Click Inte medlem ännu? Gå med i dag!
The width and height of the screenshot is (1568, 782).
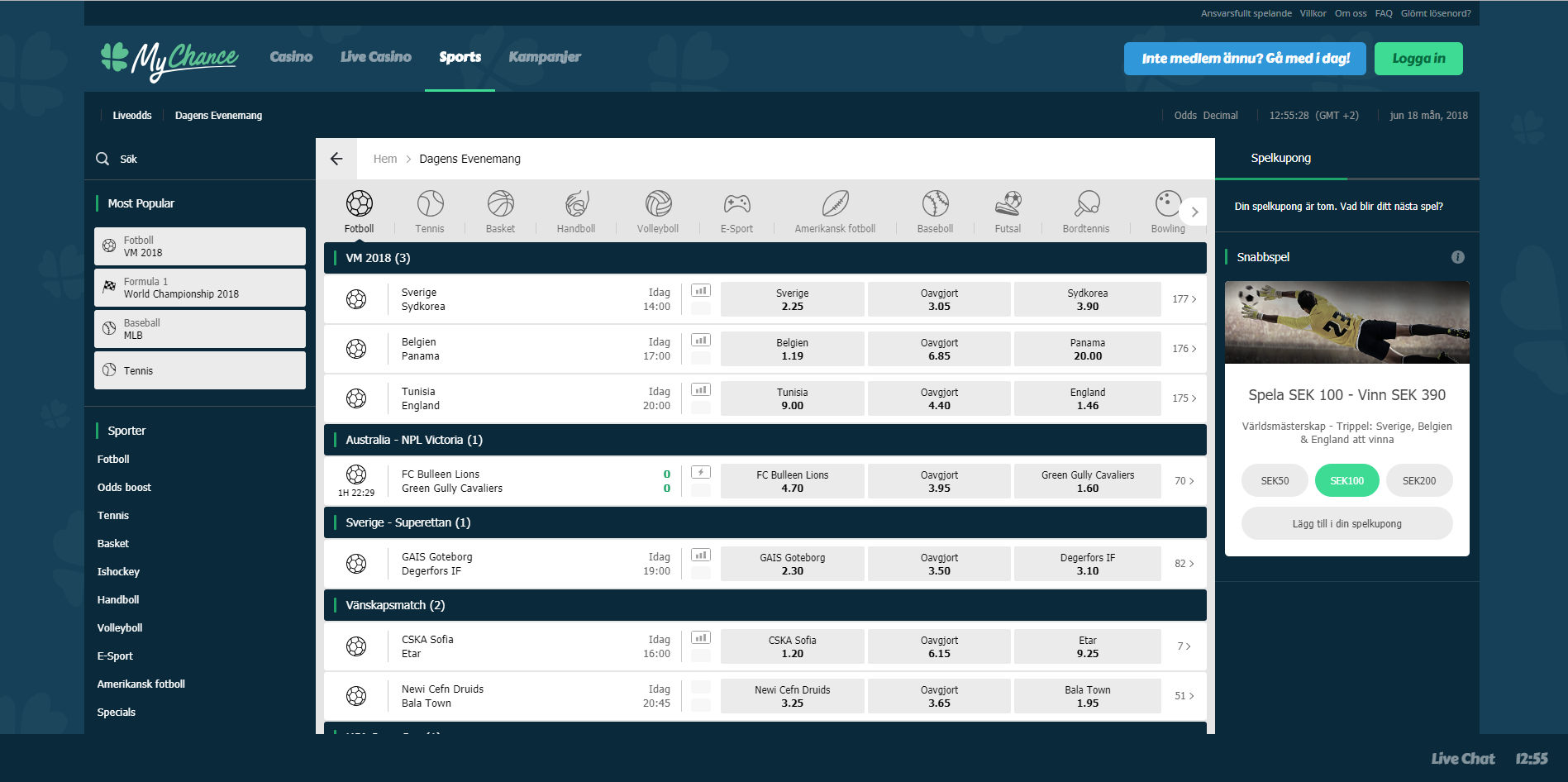(x=1245, y=59)
